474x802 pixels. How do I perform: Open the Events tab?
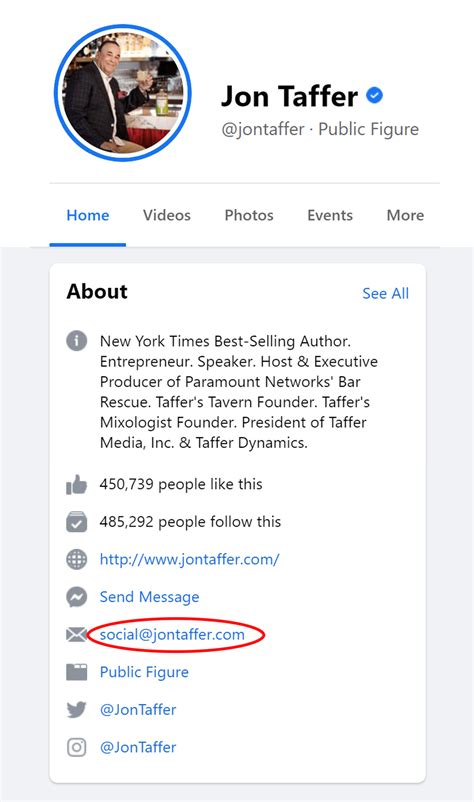[x=330, y=215]
